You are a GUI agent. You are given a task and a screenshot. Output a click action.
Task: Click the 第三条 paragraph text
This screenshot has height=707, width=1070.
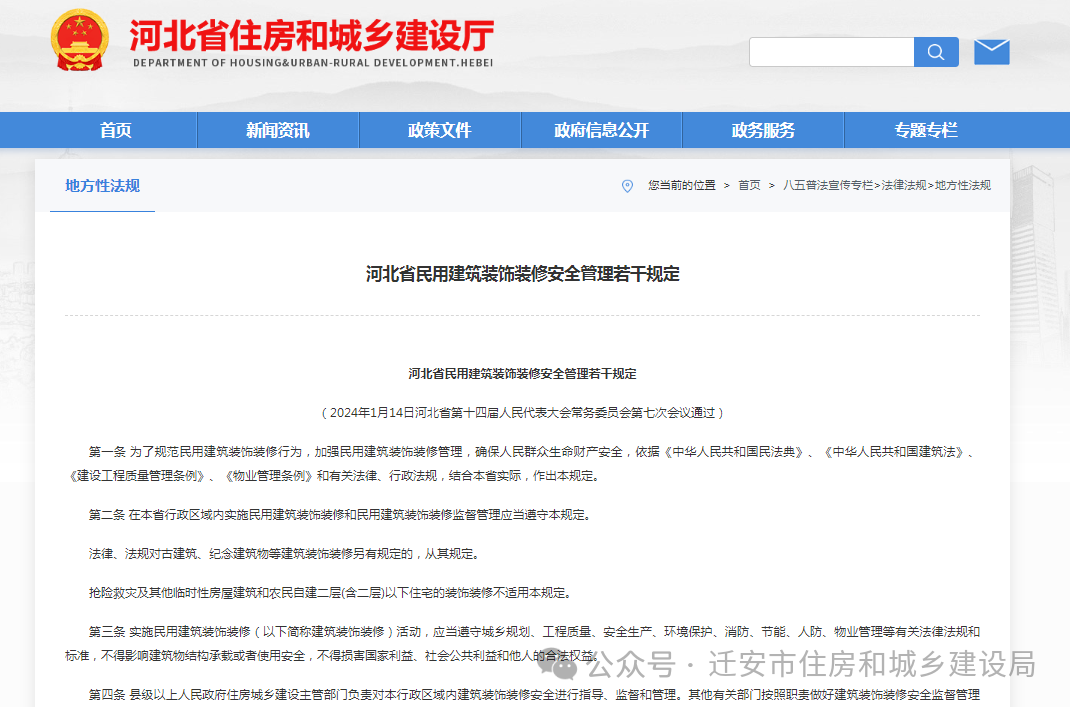[523, 644]
